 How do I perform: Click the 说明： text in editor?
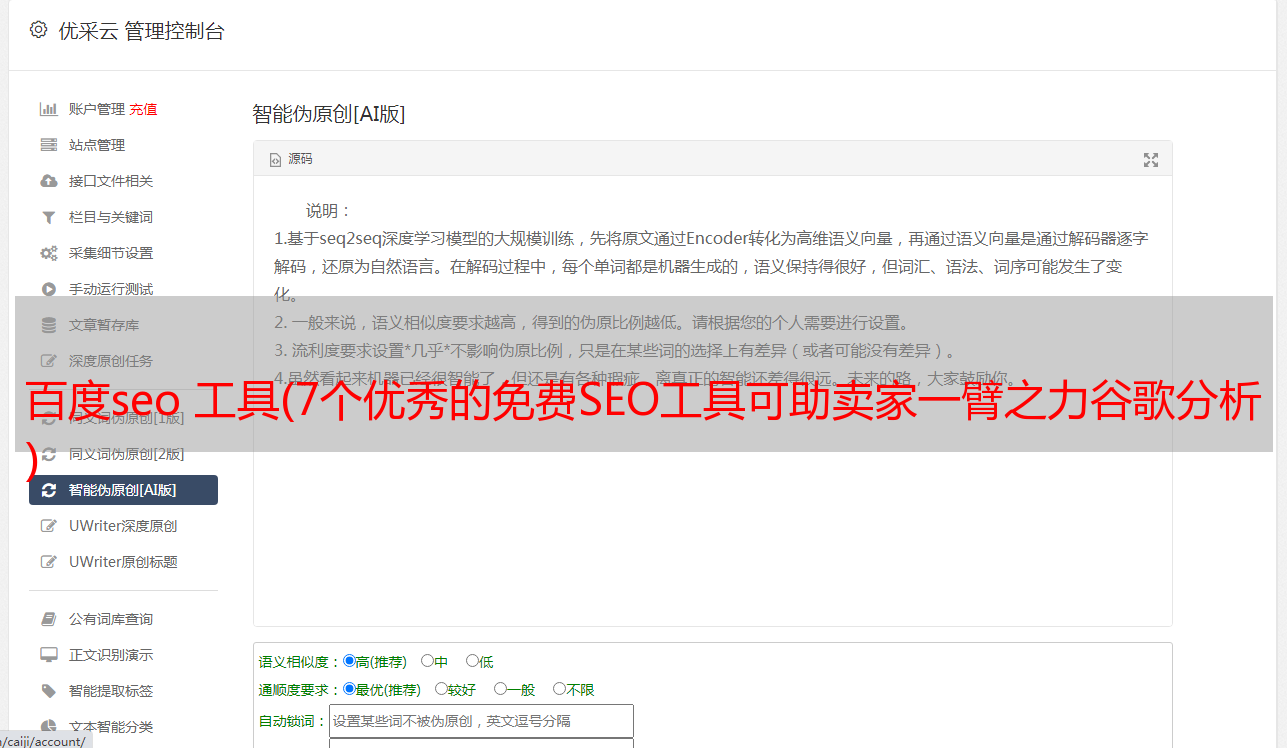coord(329,211)
